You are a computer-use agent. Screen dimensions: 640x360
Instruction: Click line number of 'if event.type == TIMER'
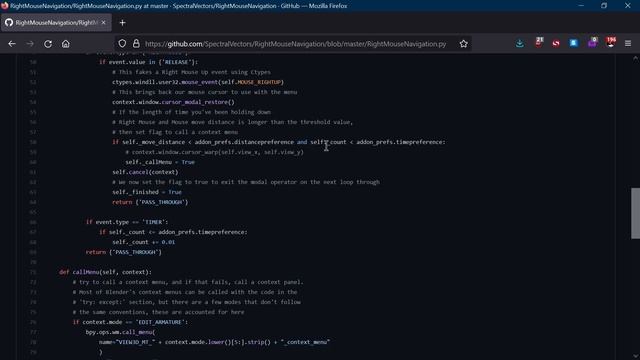(x=33, y=222)
